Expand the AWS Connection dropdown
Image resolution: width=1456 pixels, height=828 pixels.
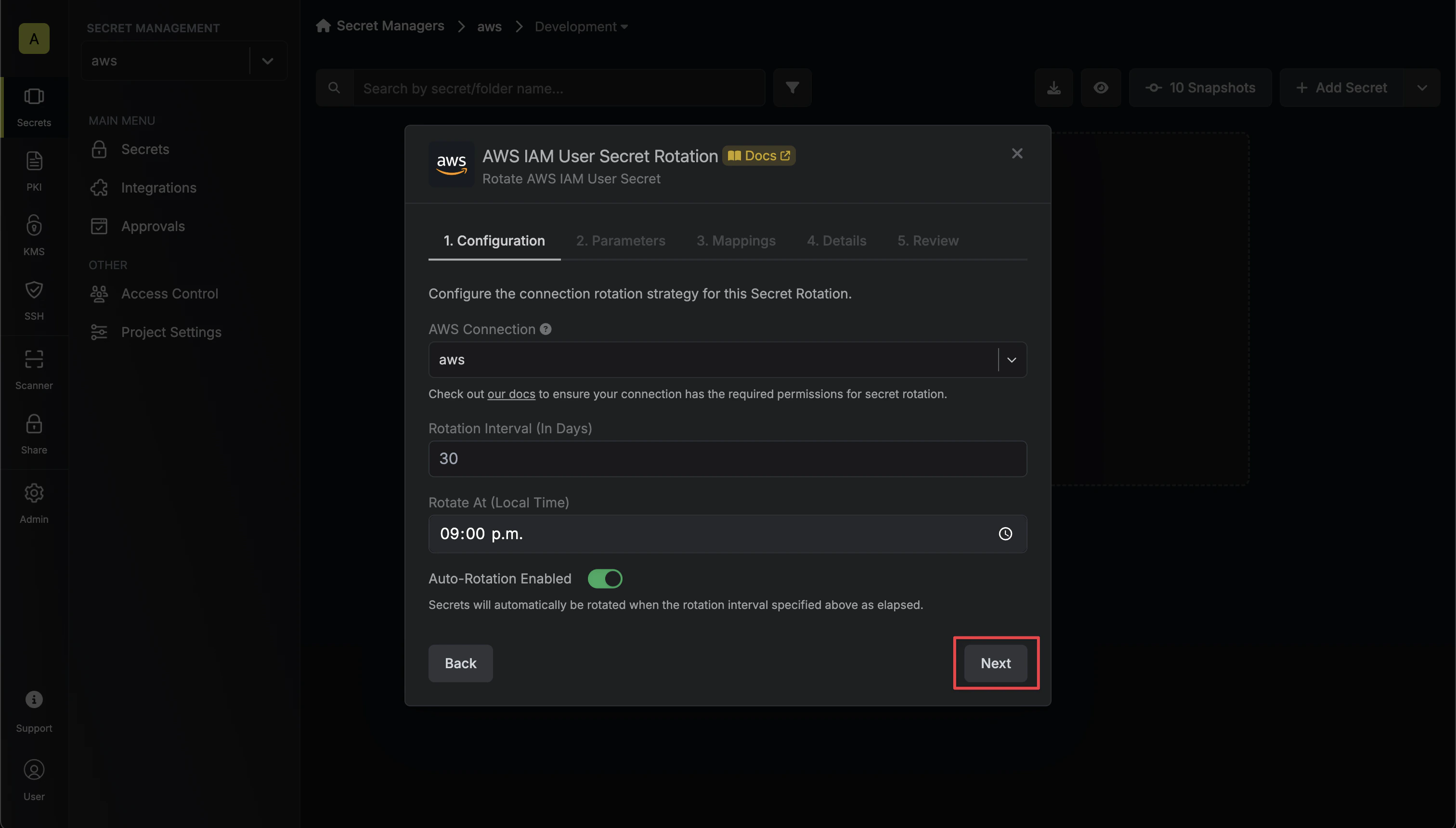point(1012,360)
